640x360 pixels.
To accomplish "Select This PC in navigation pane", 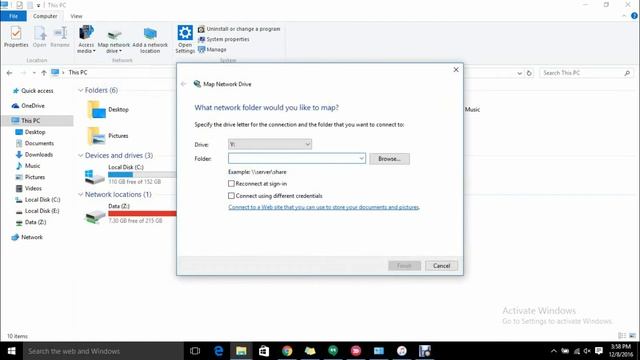I will (38, 120).
